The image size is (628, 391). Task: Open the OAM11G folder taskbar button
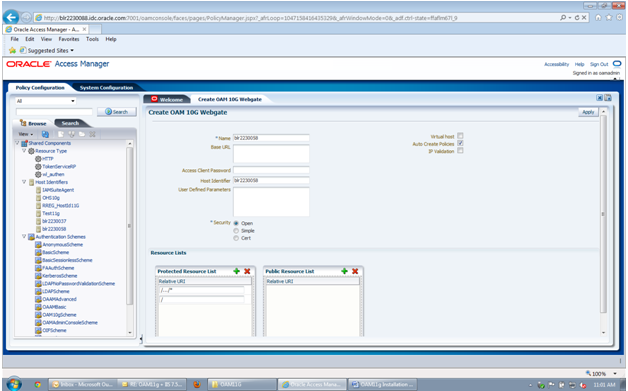(x=242, y=384)
